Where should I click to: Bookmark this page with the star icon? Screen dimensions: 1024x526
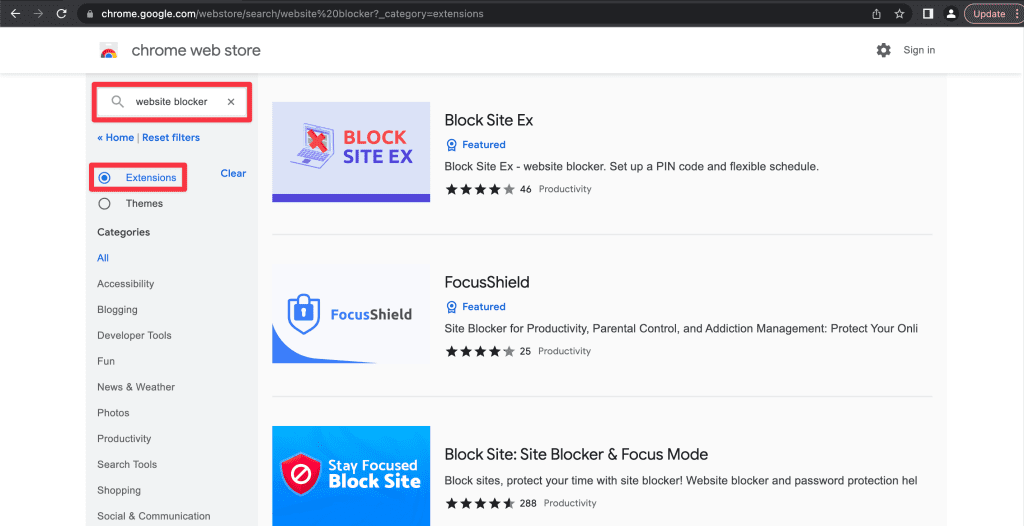[900, 14]
